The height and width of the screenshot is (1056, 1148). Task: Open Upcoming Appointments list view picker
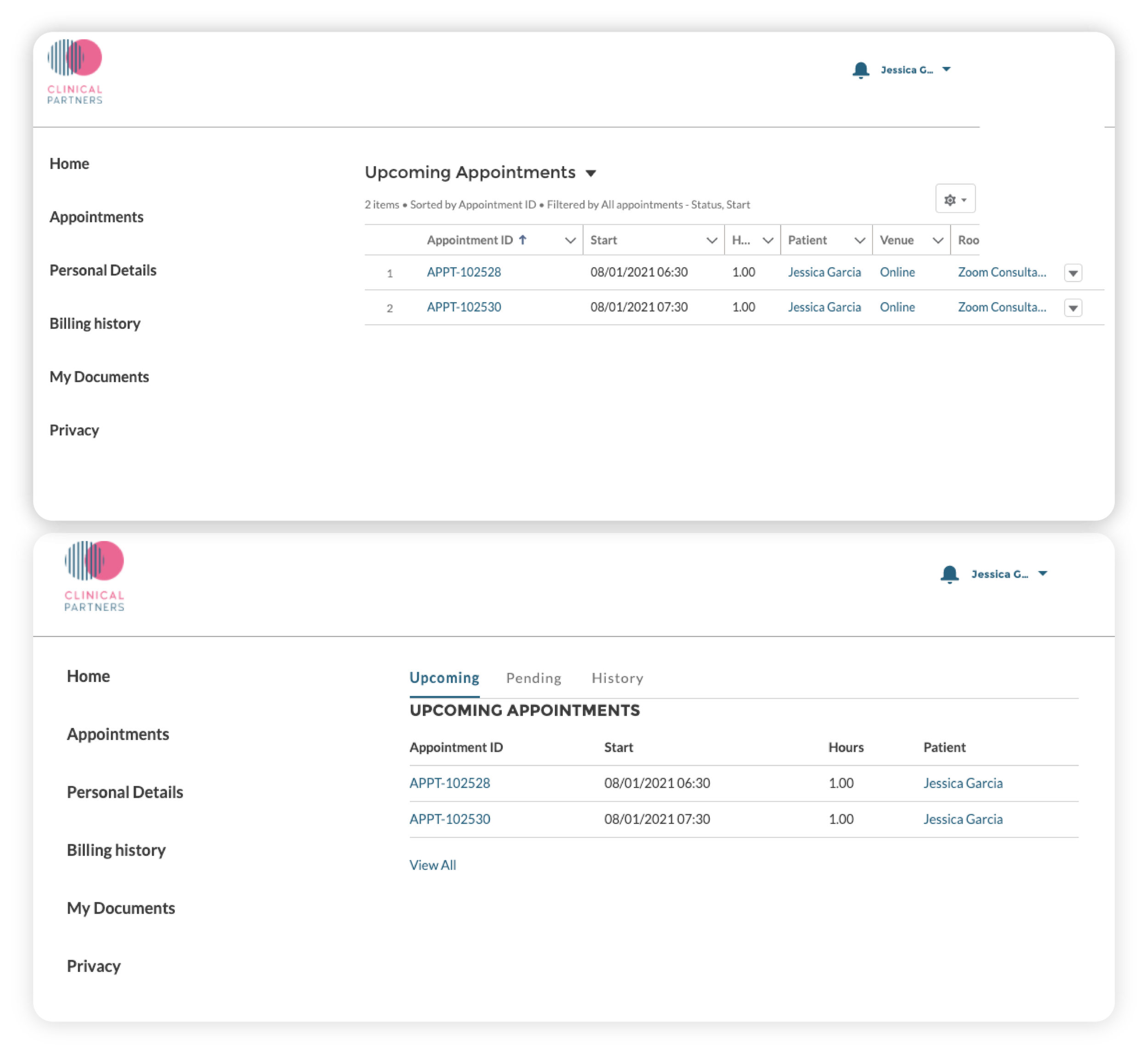(x=591, y=173)
